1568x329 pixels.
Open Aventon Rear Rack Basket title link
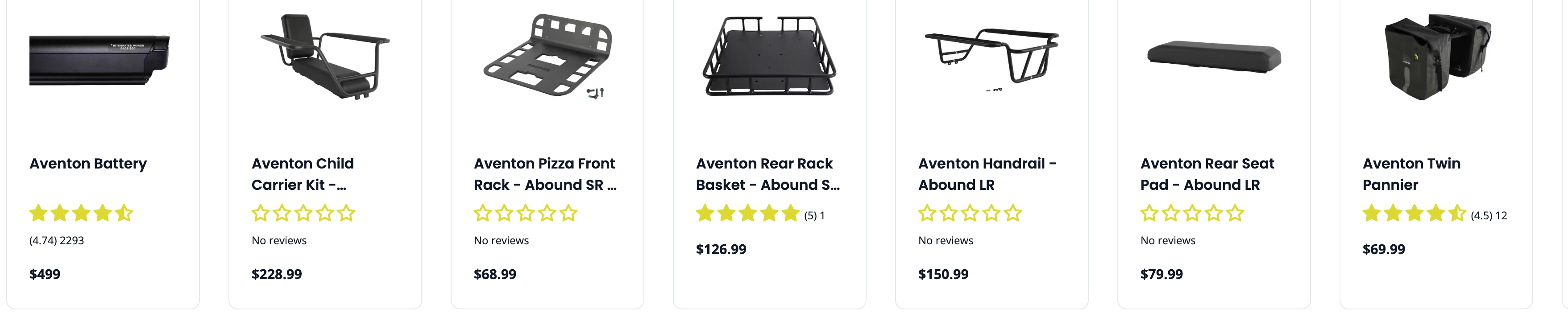pyautogui.click(x=767, y=174)
